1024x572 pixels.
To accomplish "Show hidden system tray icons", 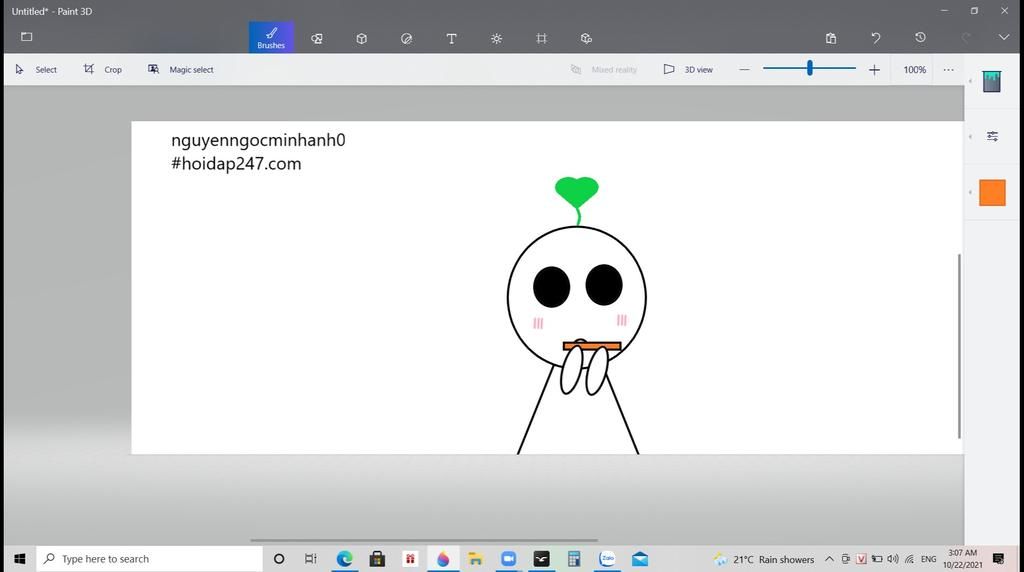I will click(x=829, y=559).
